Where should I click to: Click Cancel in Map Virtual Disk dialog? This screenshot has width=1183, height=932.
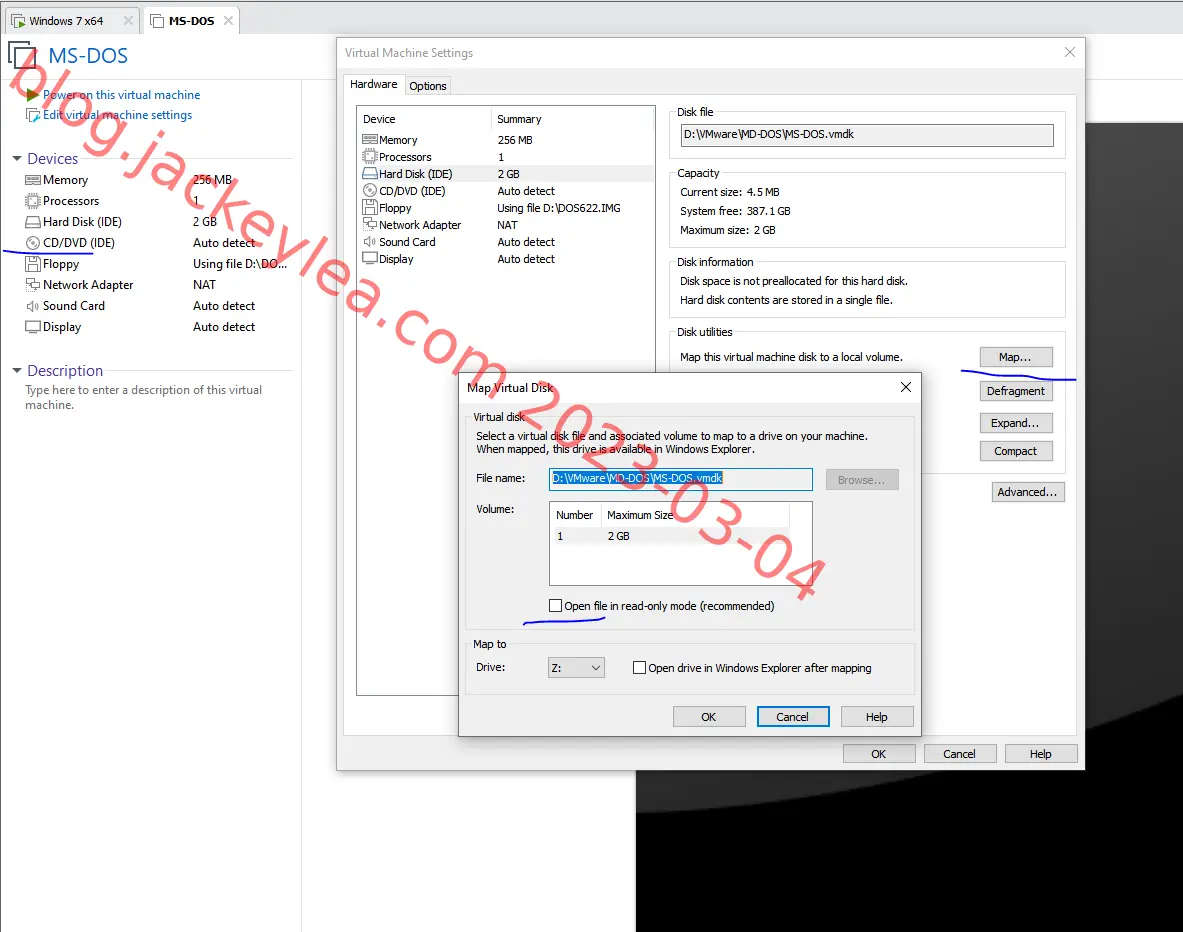[x=792, y=717]
